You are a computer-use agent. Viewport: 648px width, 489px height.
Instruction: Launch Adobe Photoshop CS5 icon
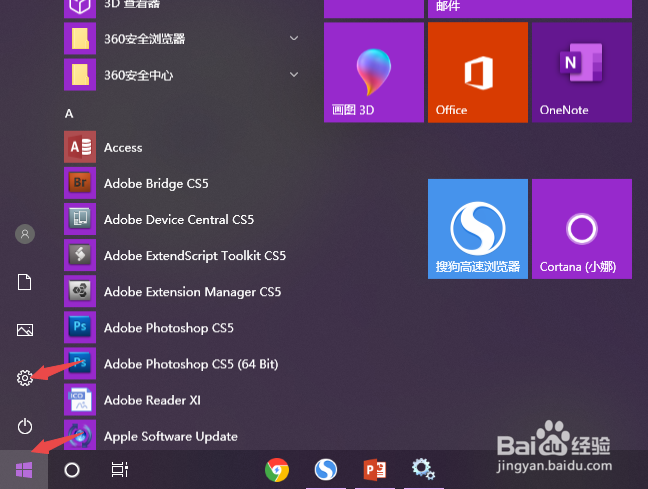tap(80, 327)
